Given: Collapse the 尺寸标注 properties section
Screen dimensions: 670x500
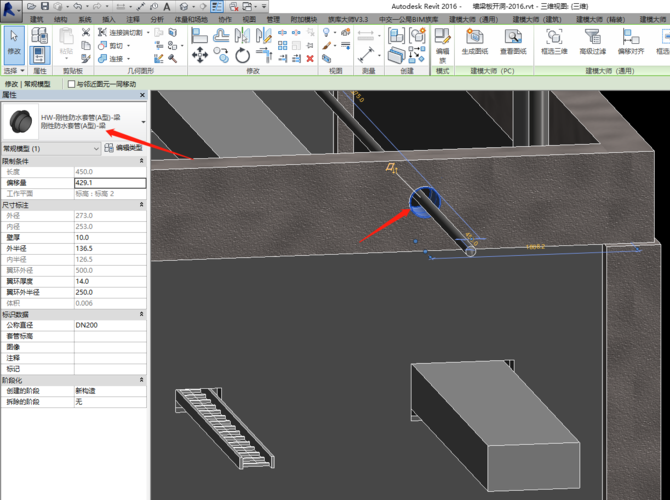Looking at the screenshot, I should [141, 205].
